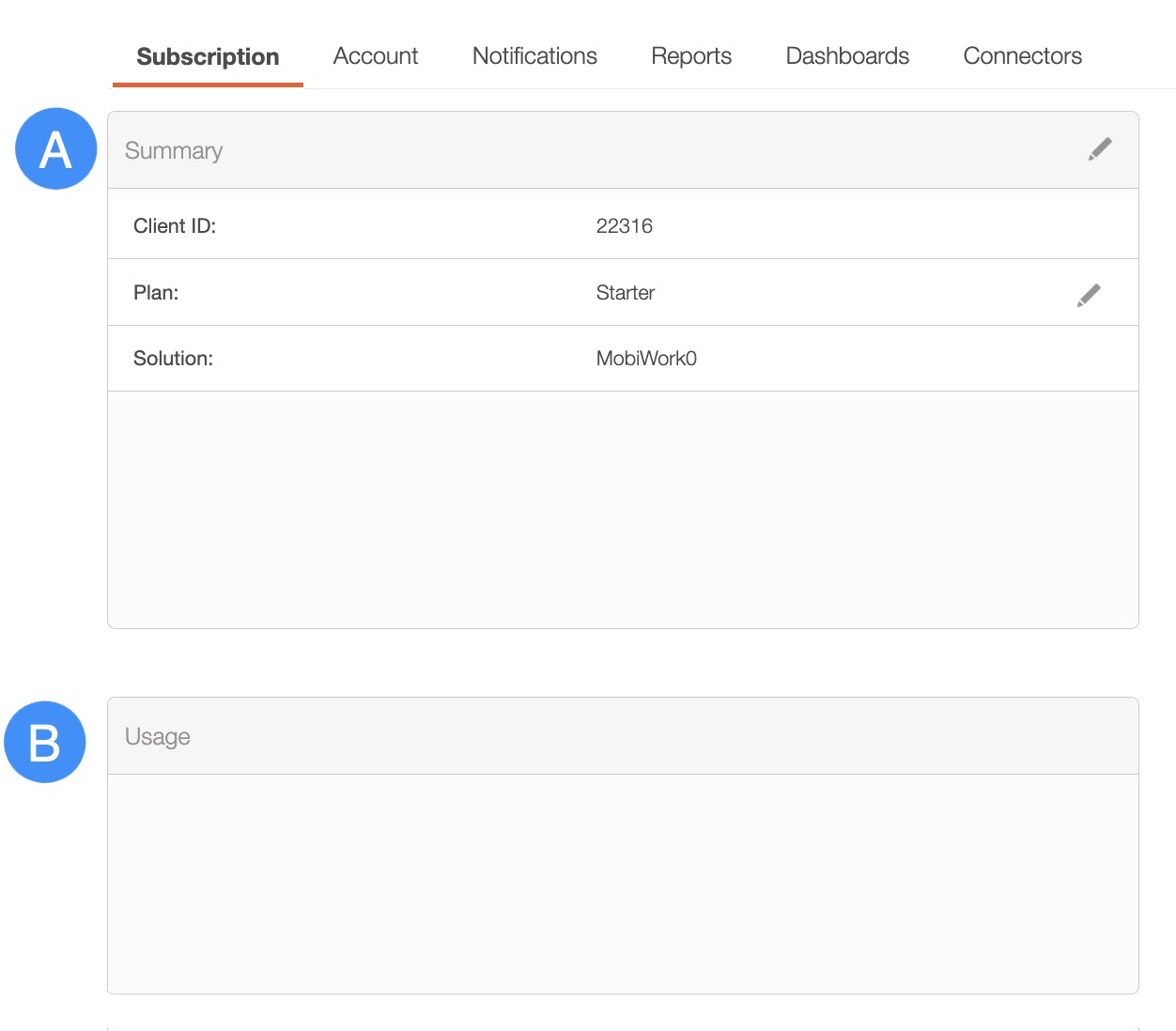Click the empty body of Usage panel
Viewport: 1176px width, 1031px height.
pos(623,883)
